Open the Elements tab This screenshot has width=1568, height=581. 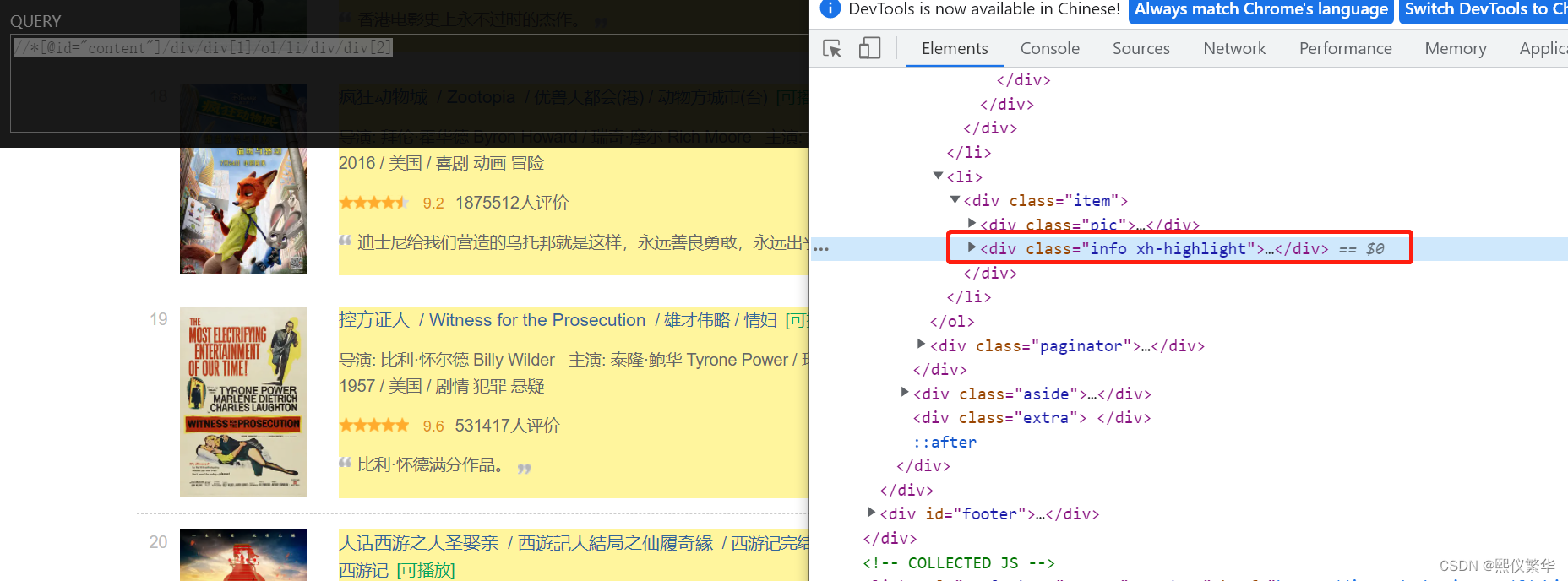click(x=955, y=48)
